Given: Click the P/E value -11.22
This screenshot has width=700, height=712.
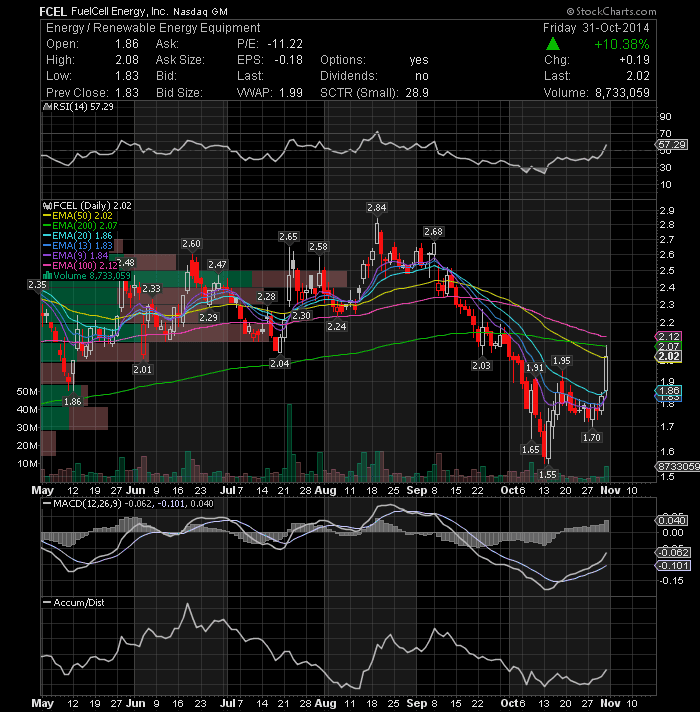Looking at the screenshot, I should 285,44.
